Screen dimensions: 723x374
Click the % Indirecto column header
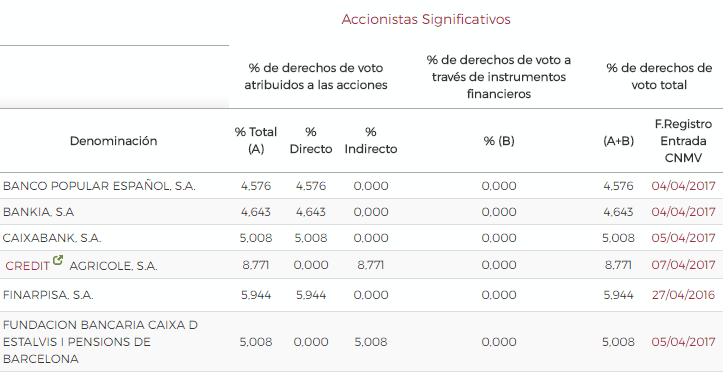pyautogui.click(x=371, y=141)
